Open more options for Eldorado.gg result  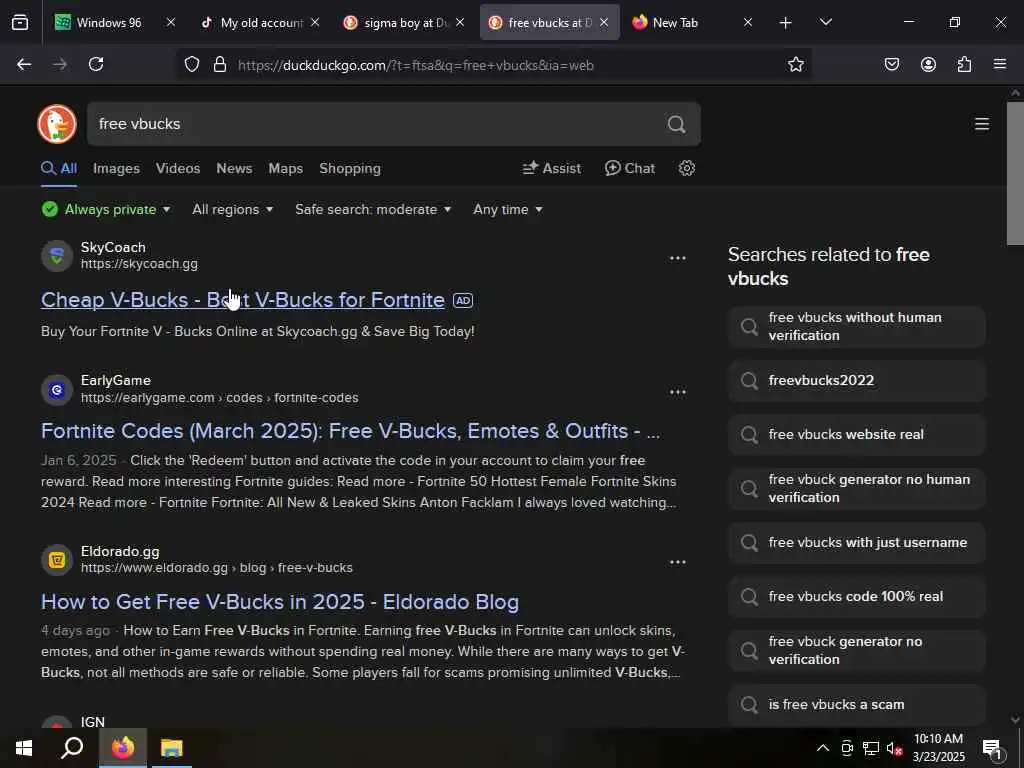[x=678, y=562]
